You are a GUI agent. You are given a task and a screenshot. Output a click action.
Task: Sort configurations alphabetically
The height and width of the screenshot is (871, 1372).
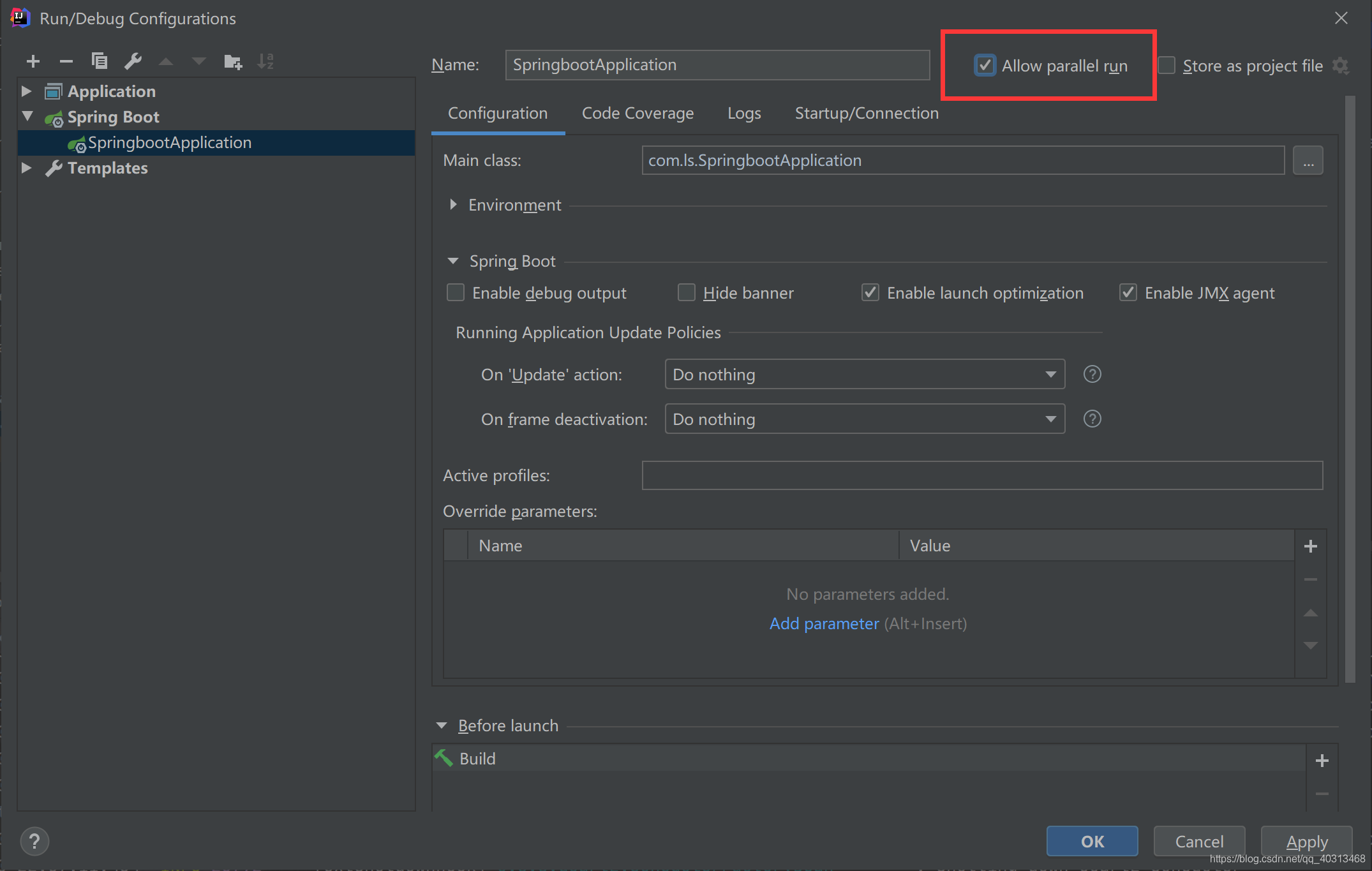click(265, 61)
